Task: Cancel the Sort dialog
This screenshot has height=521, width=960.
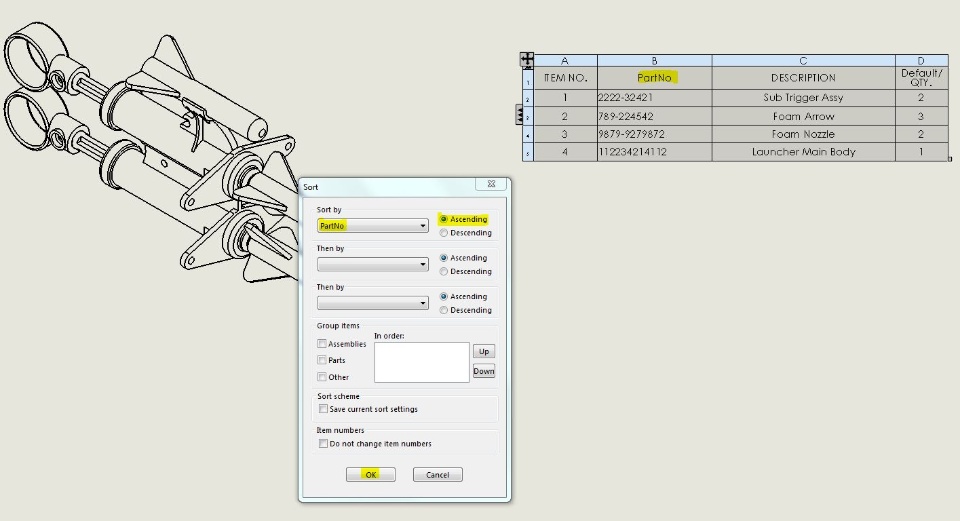Action: (438, 474)
